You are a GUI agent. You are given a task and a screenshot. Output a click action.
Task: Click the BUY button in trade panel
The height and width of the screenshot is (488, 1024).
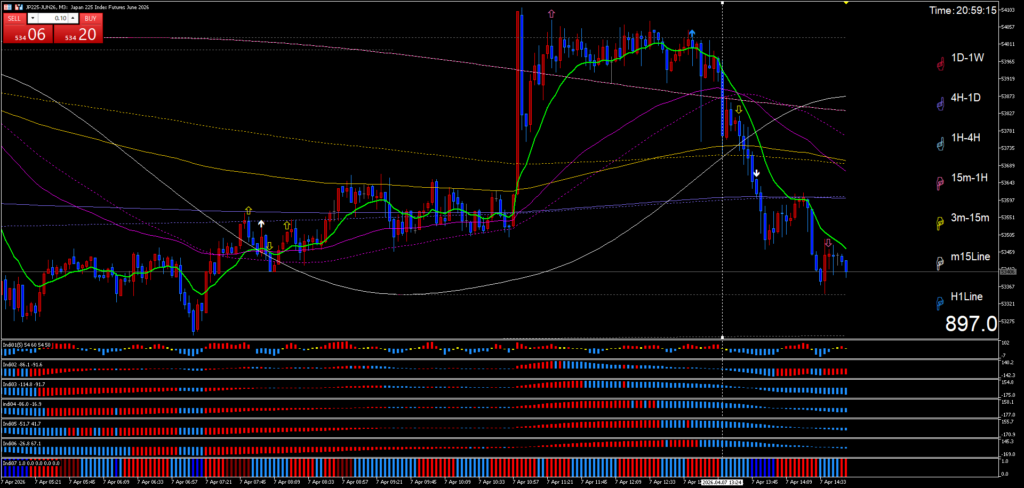(x=90, y=18)
